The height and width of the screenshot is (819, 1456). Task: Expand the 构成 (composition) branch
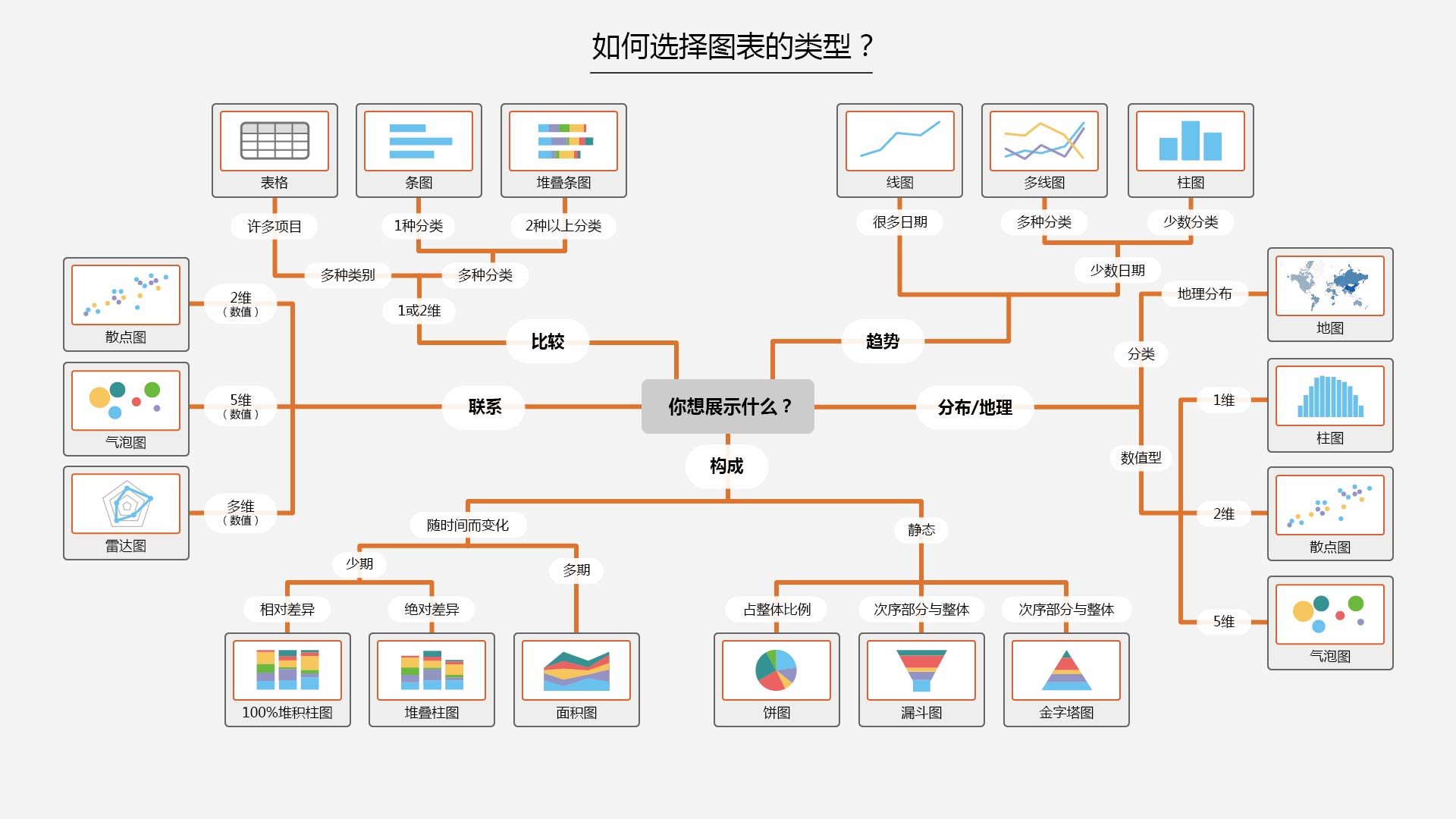click(727, 466)
